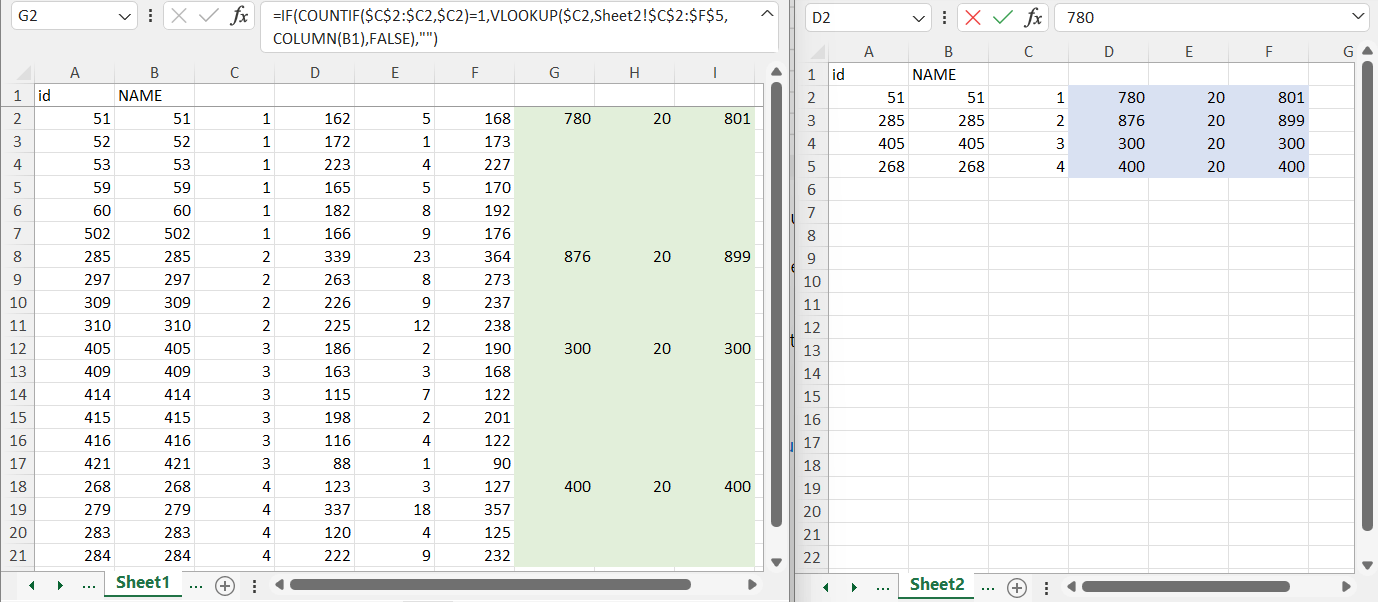Click the right formula bar value 780
The height and width of the screenshot is (602, 1378).
[x=1080, y=17]
